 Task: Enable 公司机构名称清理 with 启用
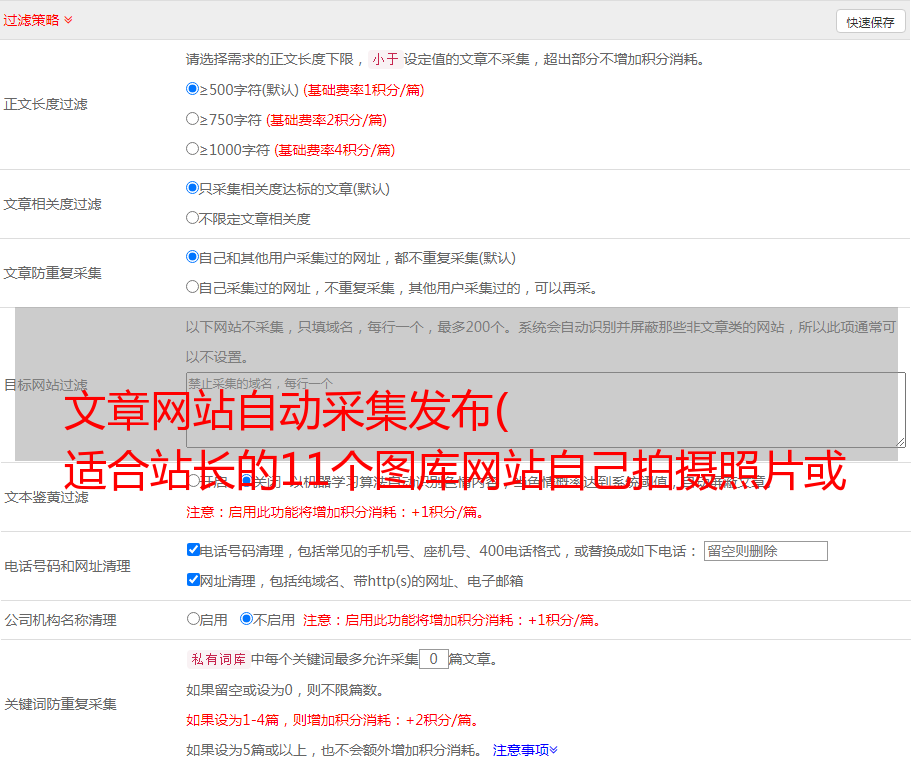[x=193, y=619]
